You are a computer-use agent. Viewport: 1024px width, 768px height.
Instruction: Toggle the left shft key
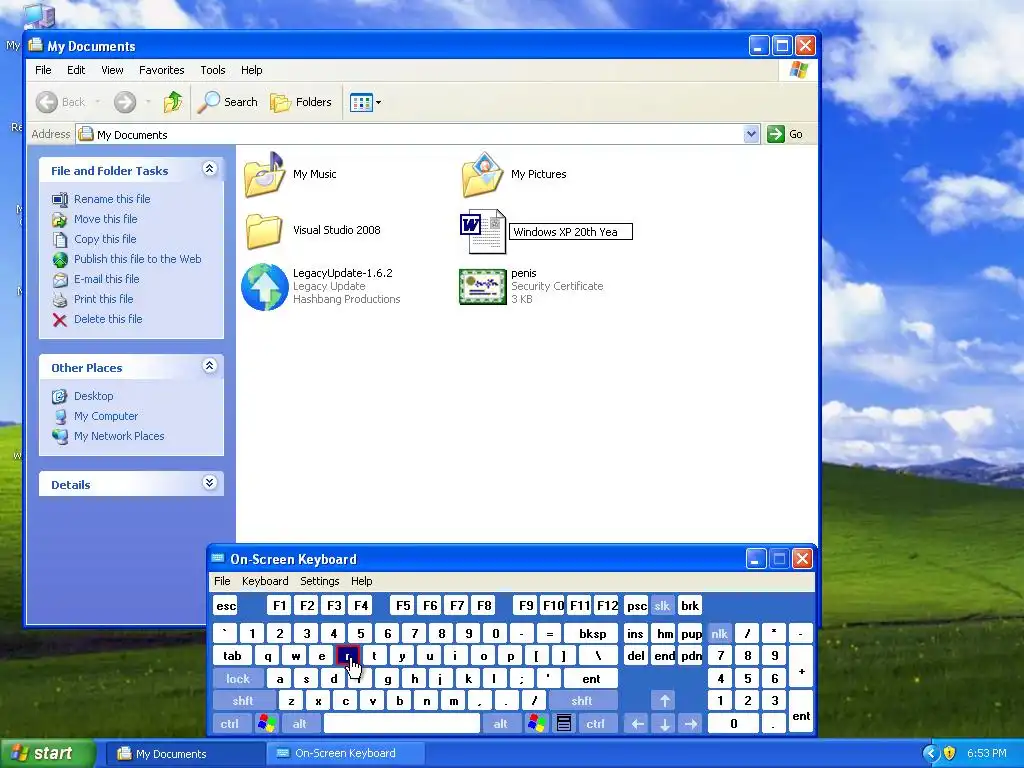(243, 701)
